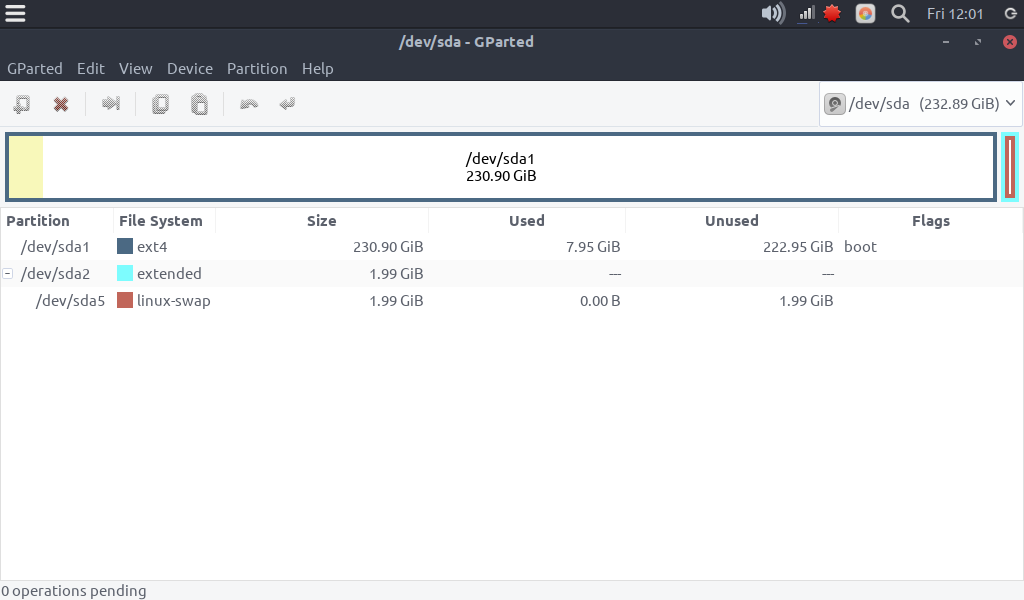Open the View menu
The width and height of the screenshot is (1024, 600).
[135, 69]
